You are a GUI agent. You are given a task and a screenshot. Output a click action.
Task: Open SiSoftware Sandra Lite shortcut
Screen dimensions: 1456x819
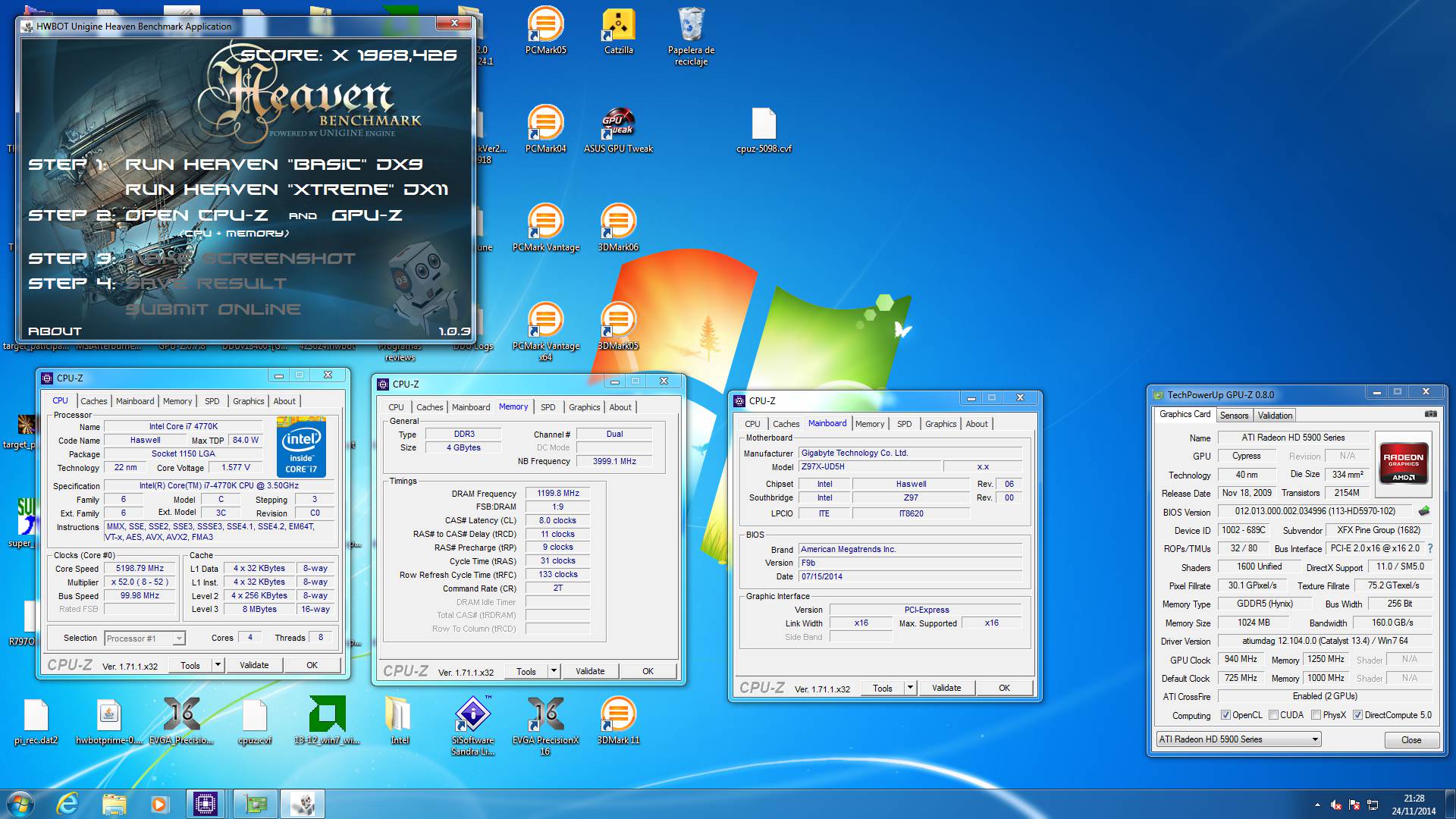point(472,726)
